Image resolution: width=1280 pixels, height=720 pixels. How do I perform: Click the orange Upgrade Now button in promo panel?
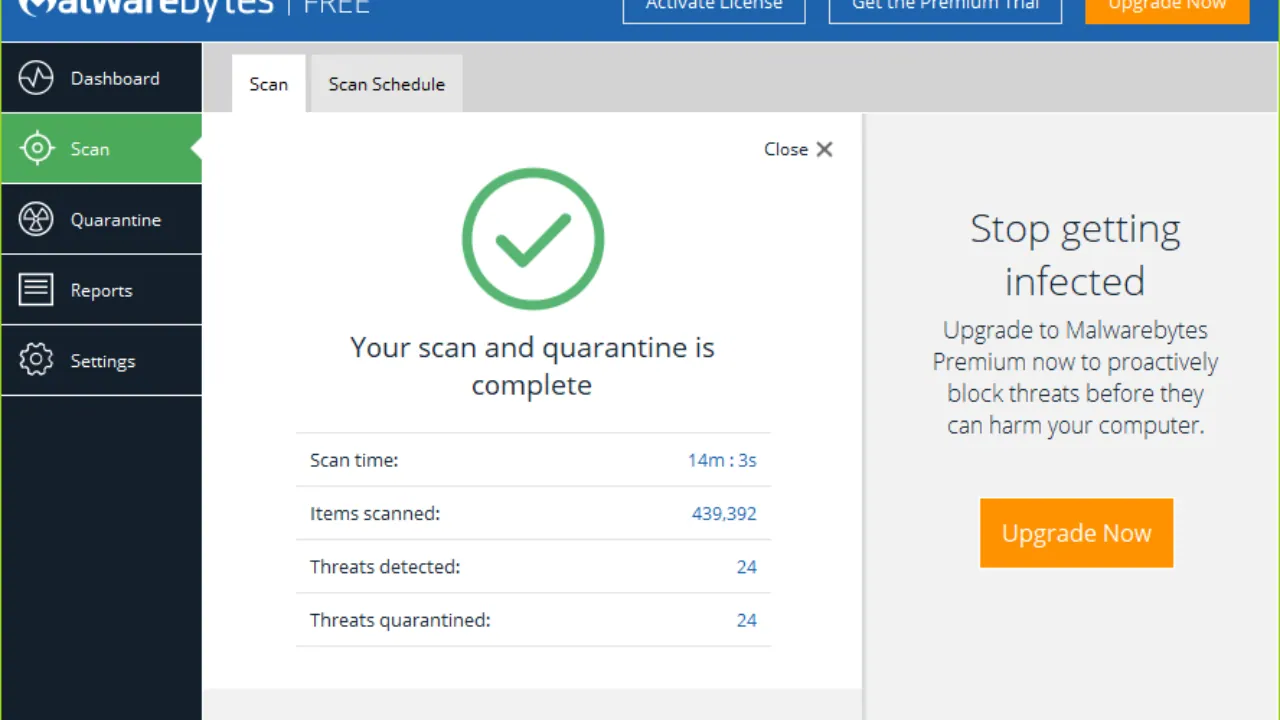[1076, 533]
